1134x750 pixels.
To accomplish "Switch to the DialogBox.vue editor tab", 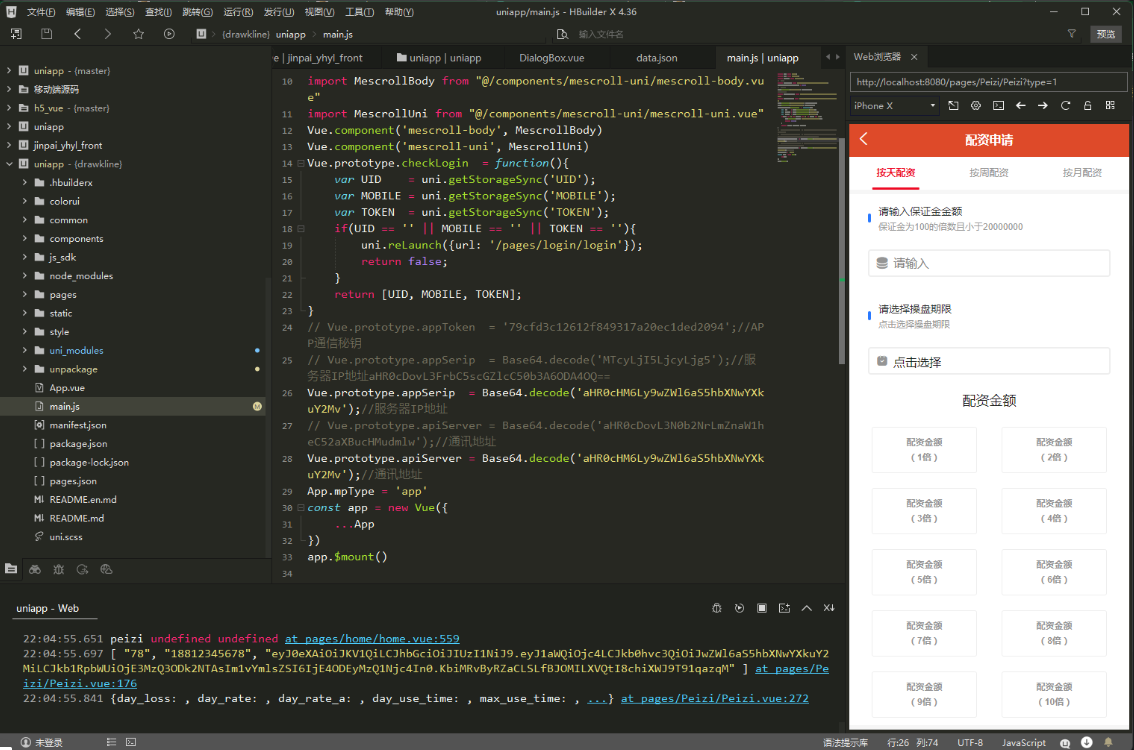I will [x=551, y=58].
